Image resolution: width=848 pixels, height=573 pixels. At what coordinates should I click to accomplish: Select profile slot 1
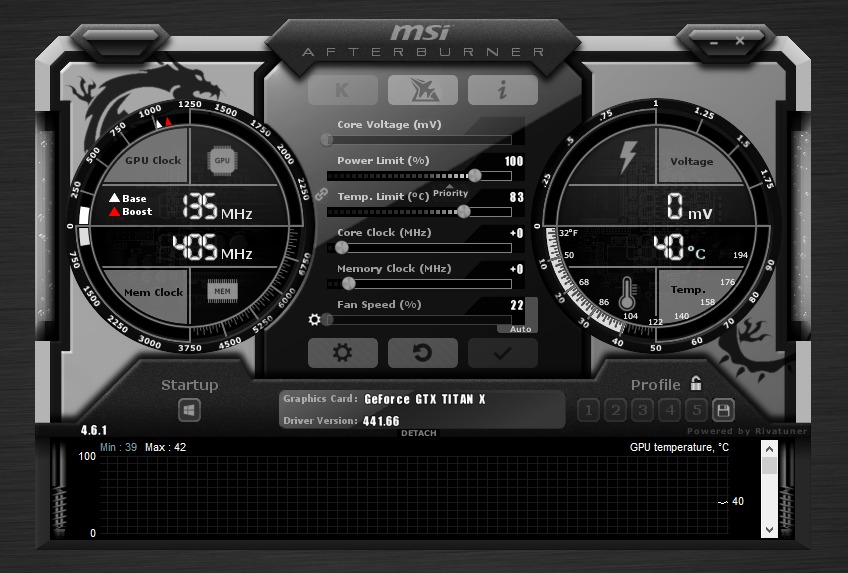(588, 410)
